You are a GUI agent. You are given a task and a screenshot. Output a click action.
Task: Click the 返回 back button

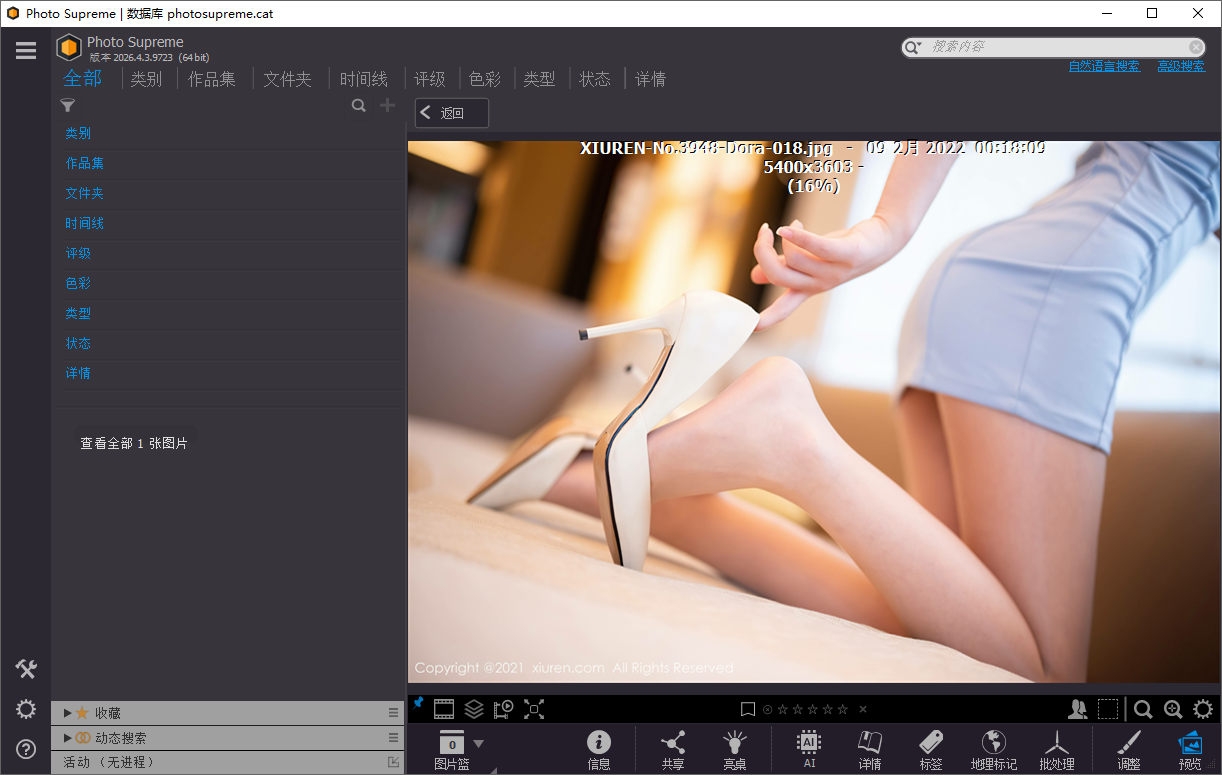tap(452, 113)
